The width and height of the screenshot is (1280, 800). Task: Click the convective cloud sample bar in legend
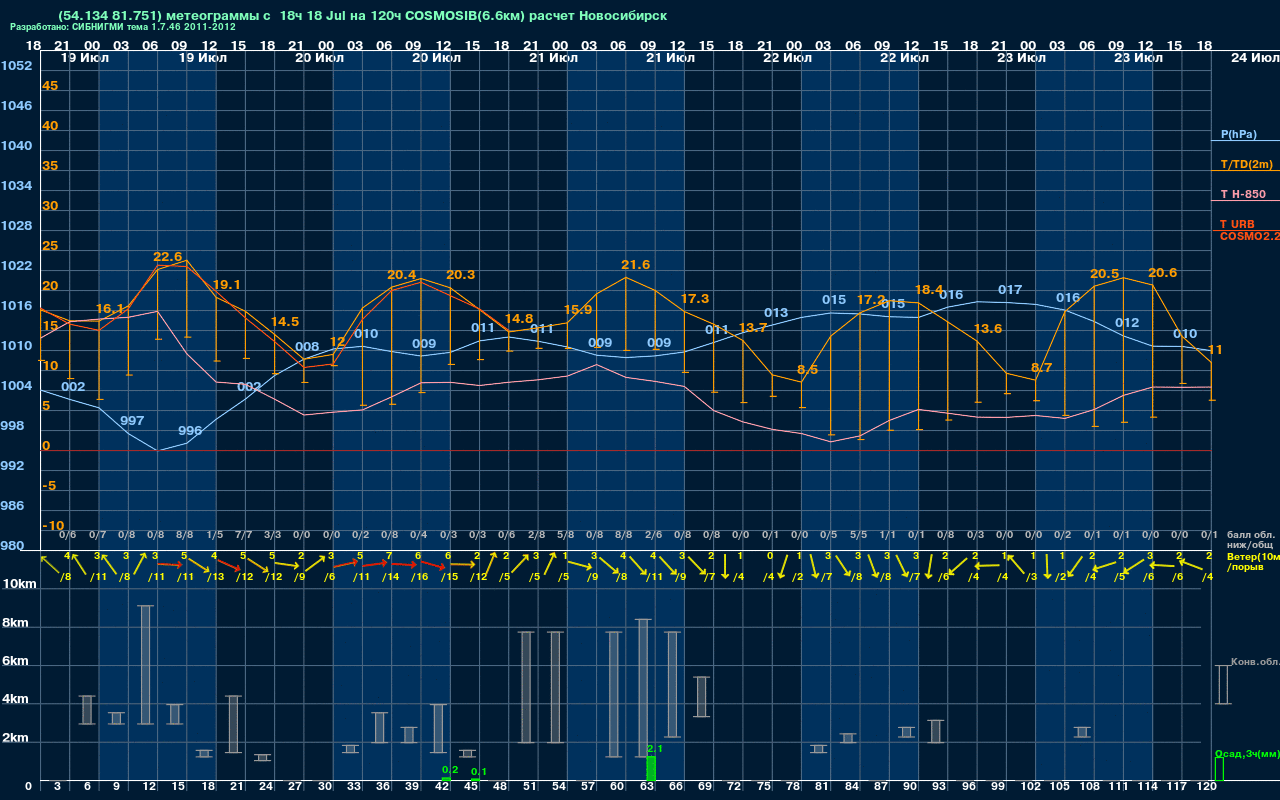(1222, 685)
